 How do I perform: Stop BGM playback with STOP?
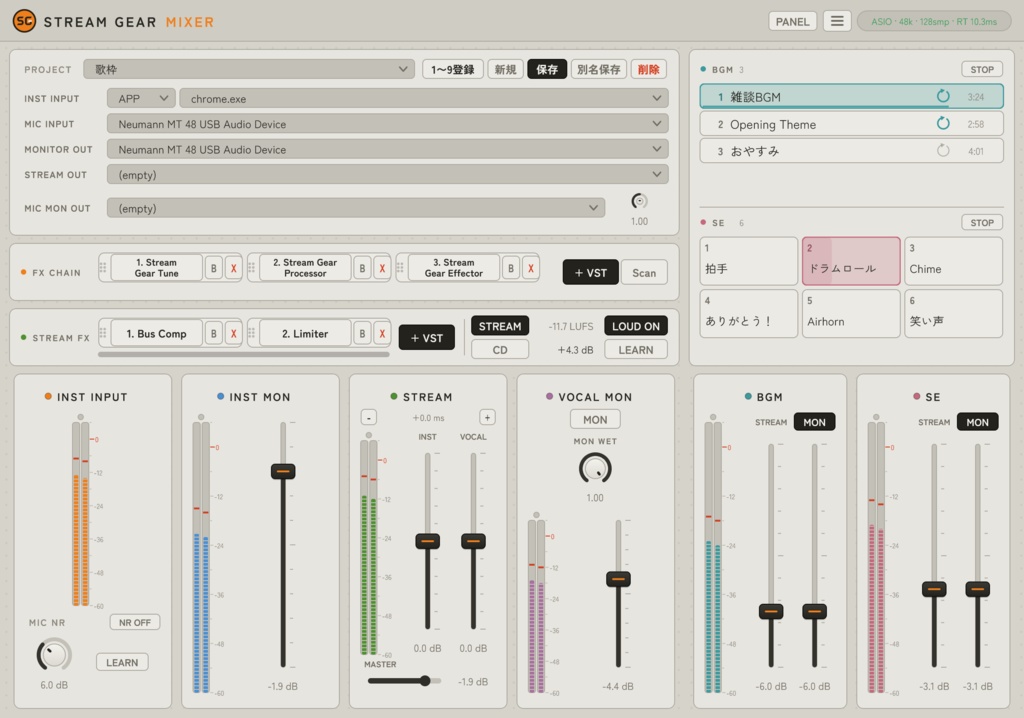982,69
